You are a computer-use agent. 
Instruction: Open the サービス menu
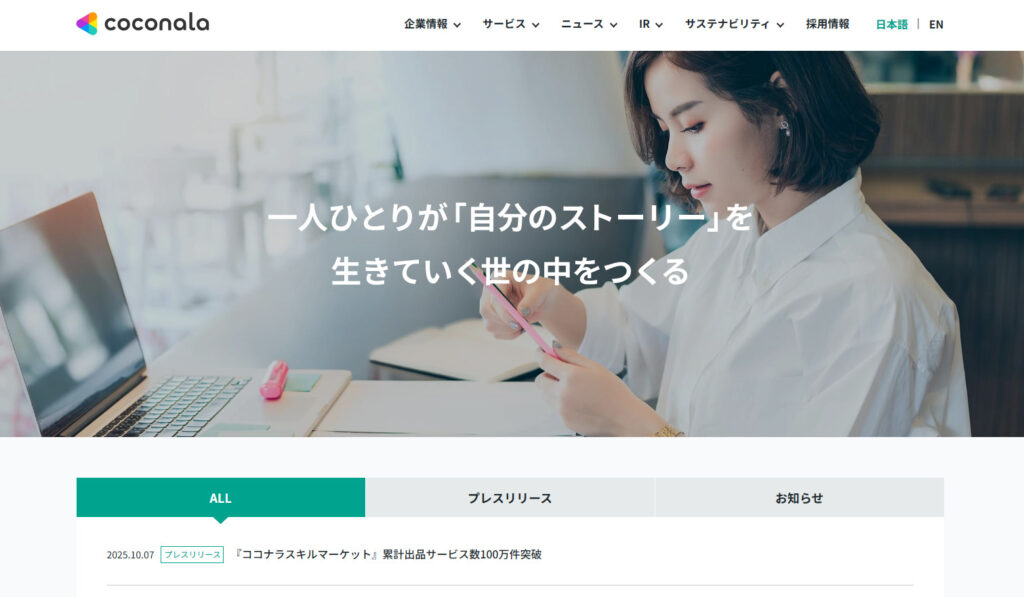tap(504, 24)
